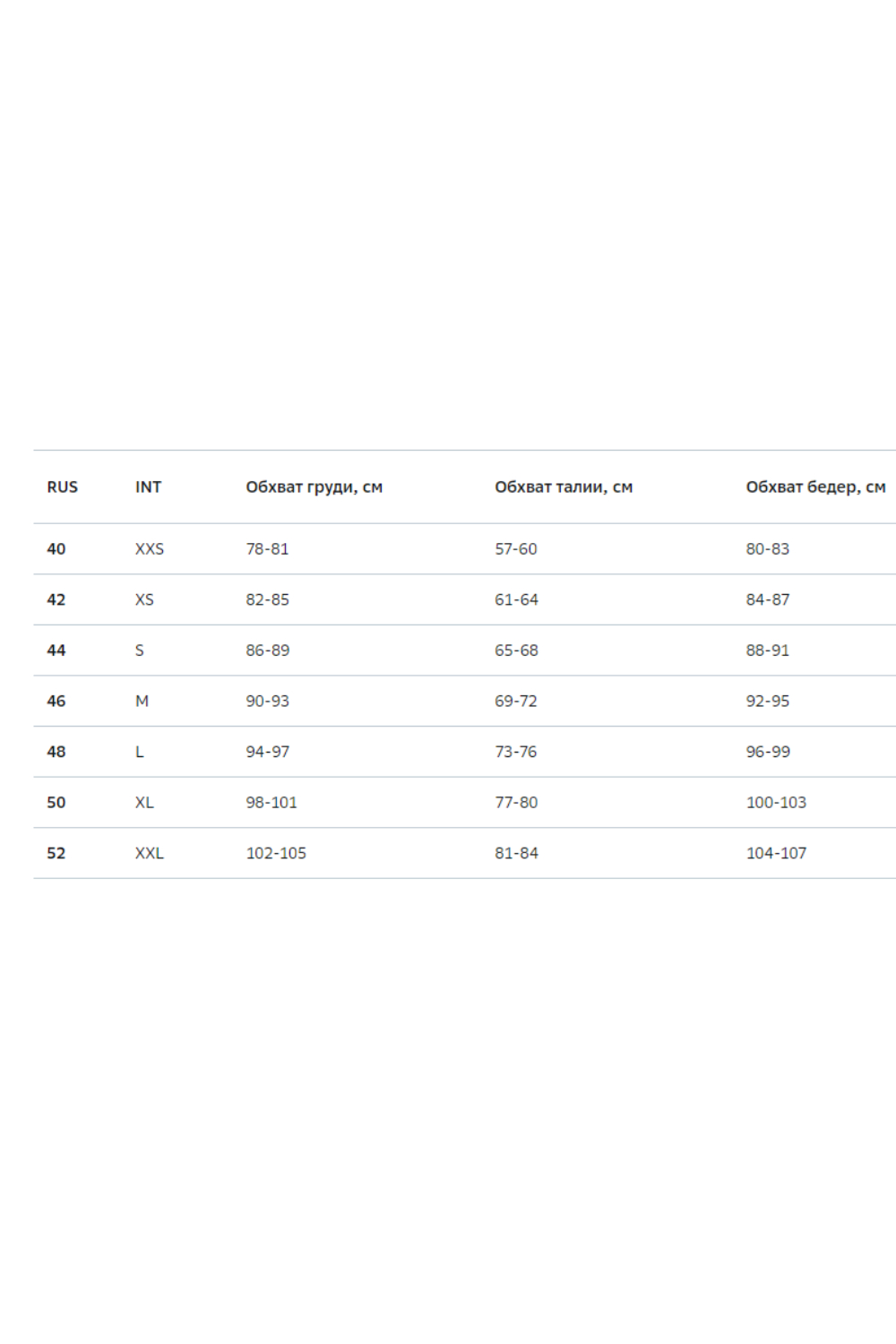This screenshot has width=896, height=1344.
Task: Select the XL international size cell
Action: pyautogui.click(x=144, y=803)
